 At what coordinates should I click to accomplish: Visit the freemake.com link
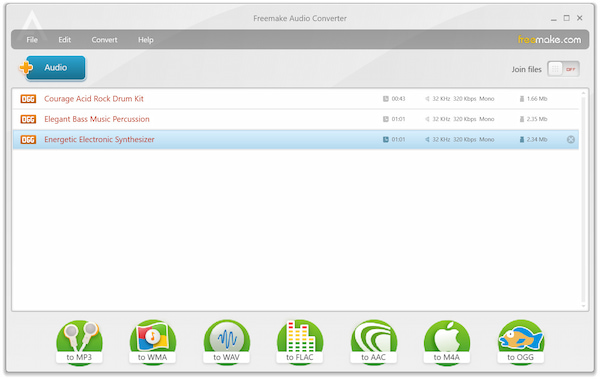pyautogui.click(x=549, y=39)
